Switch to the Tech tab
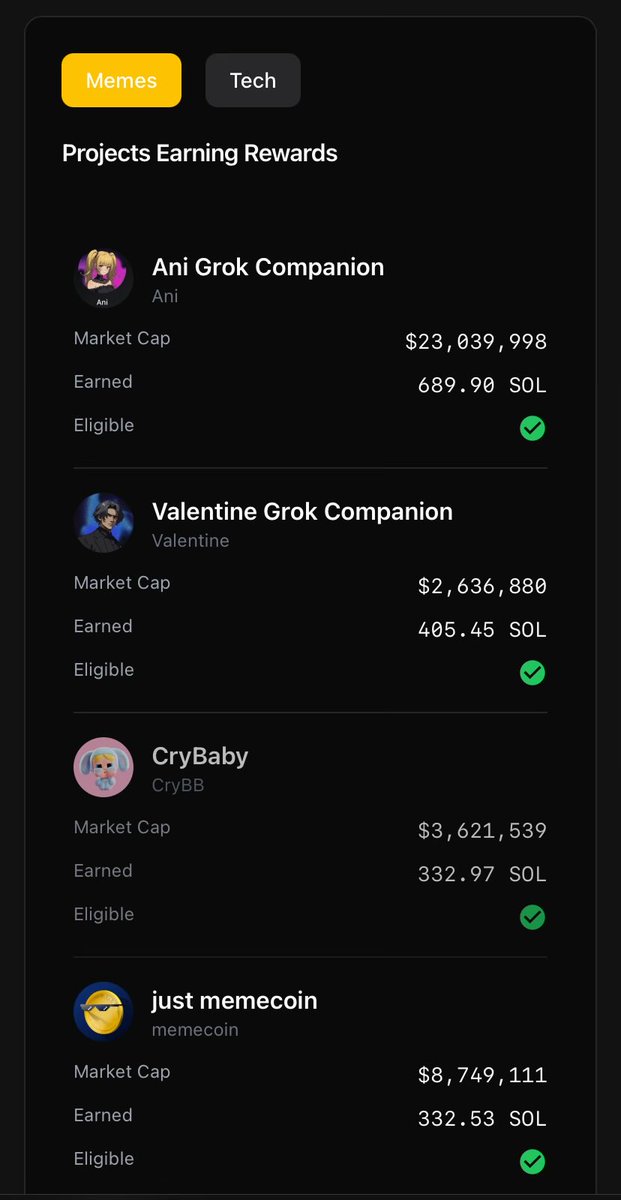This screenshot has width=621, height=1200. [x=253, y=80]
